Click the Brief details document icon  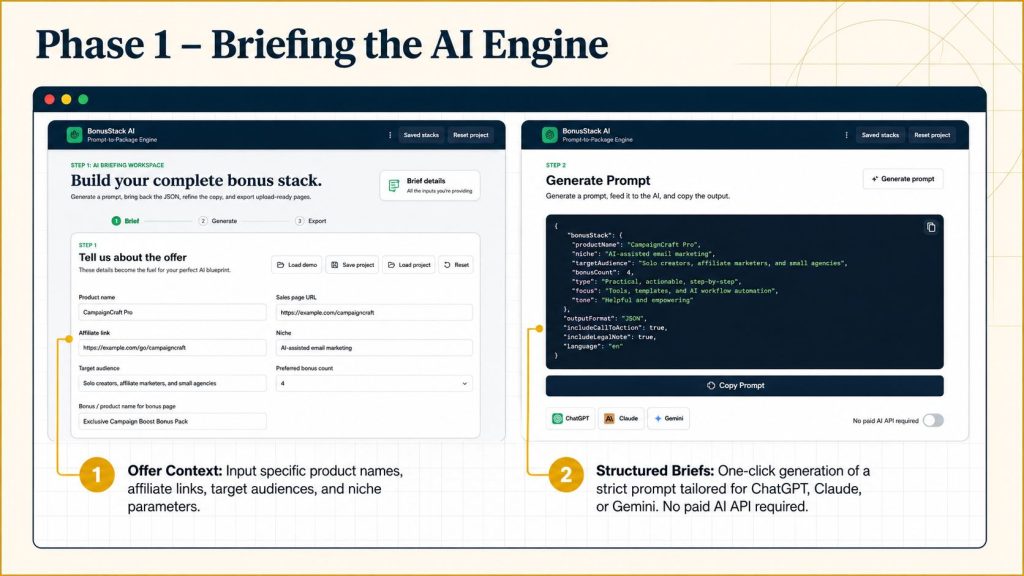click(x=394, y=185)
